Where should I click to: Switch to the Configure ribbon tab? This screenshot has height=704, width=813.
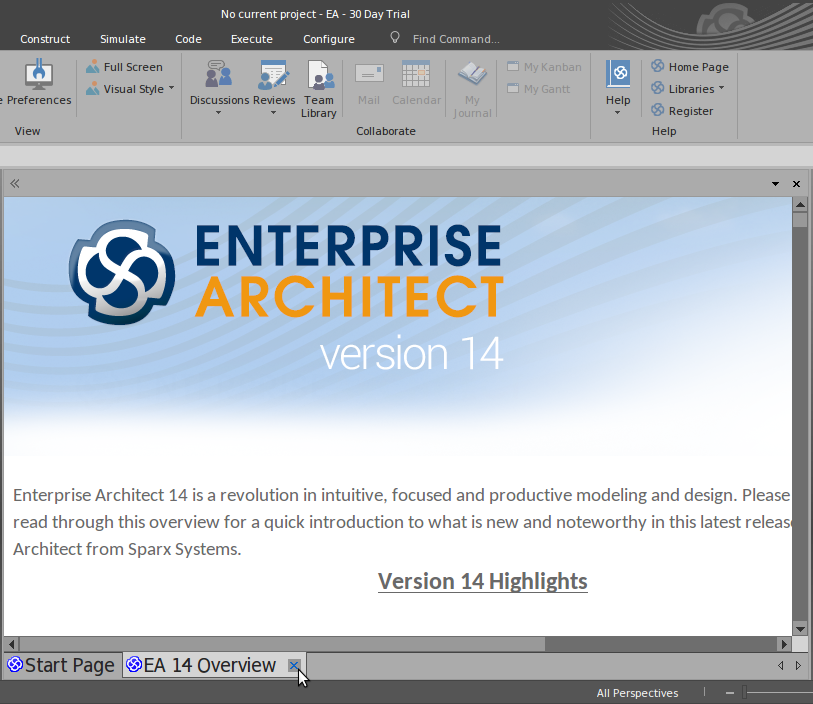coord(329,39)
